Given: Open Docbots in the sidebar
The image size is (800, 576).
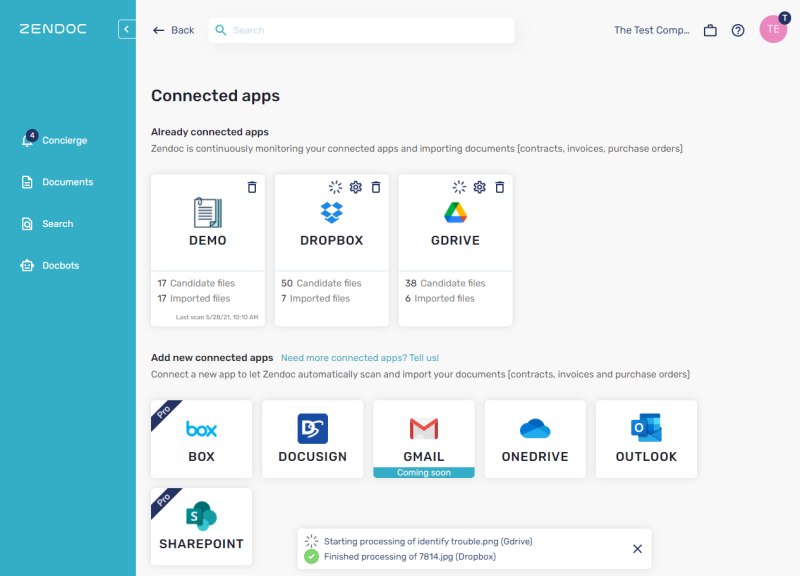Looking at the screenshot, I should 50,266.
